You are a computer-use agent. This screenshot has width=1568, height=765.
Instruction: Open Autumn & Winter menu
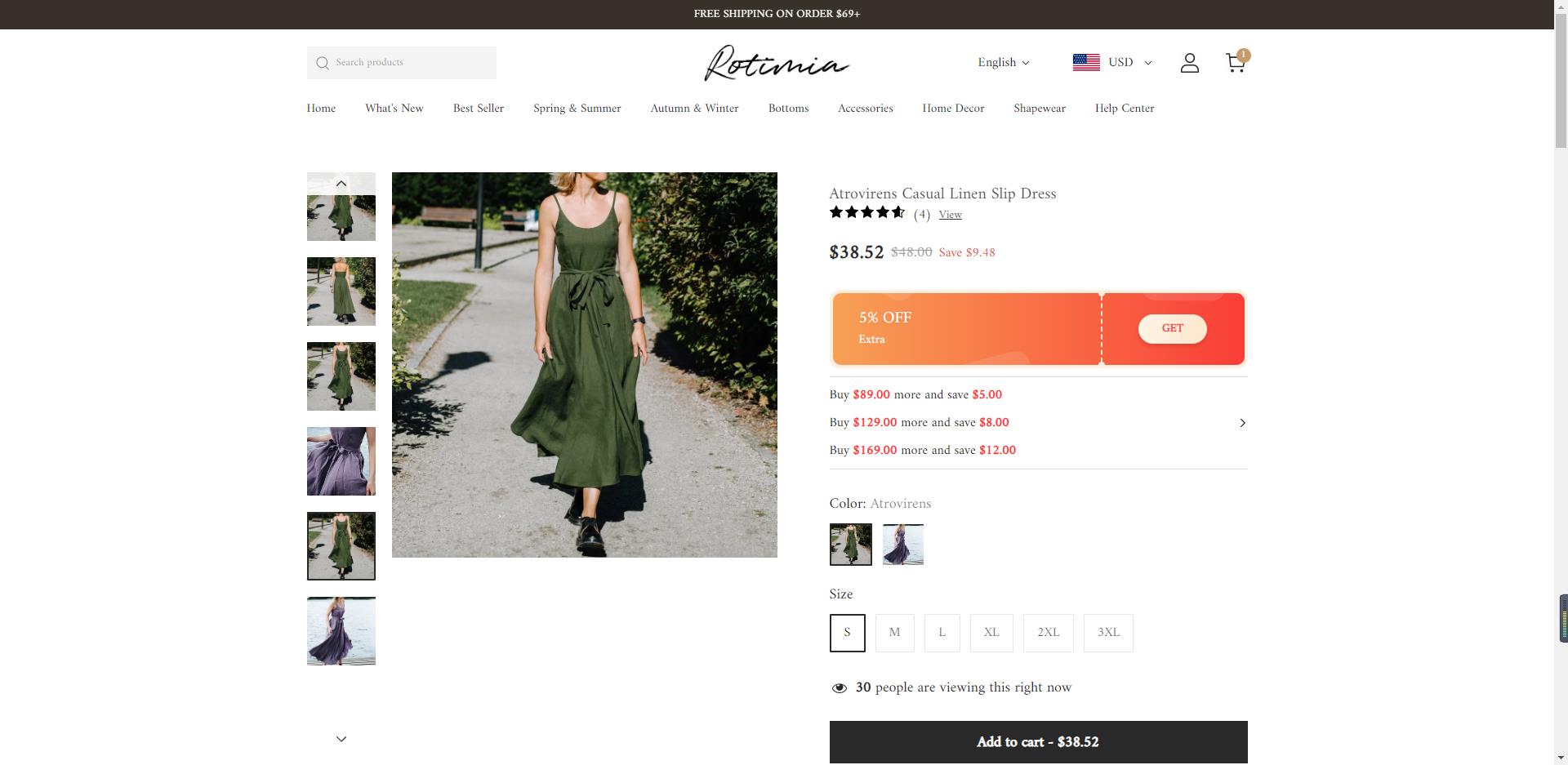(695, 109)
